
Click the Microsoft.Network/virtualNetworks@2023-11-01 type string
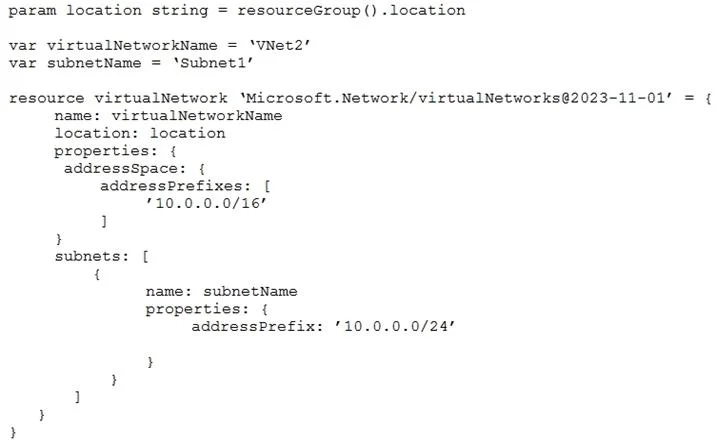click(x=456, y=98)
